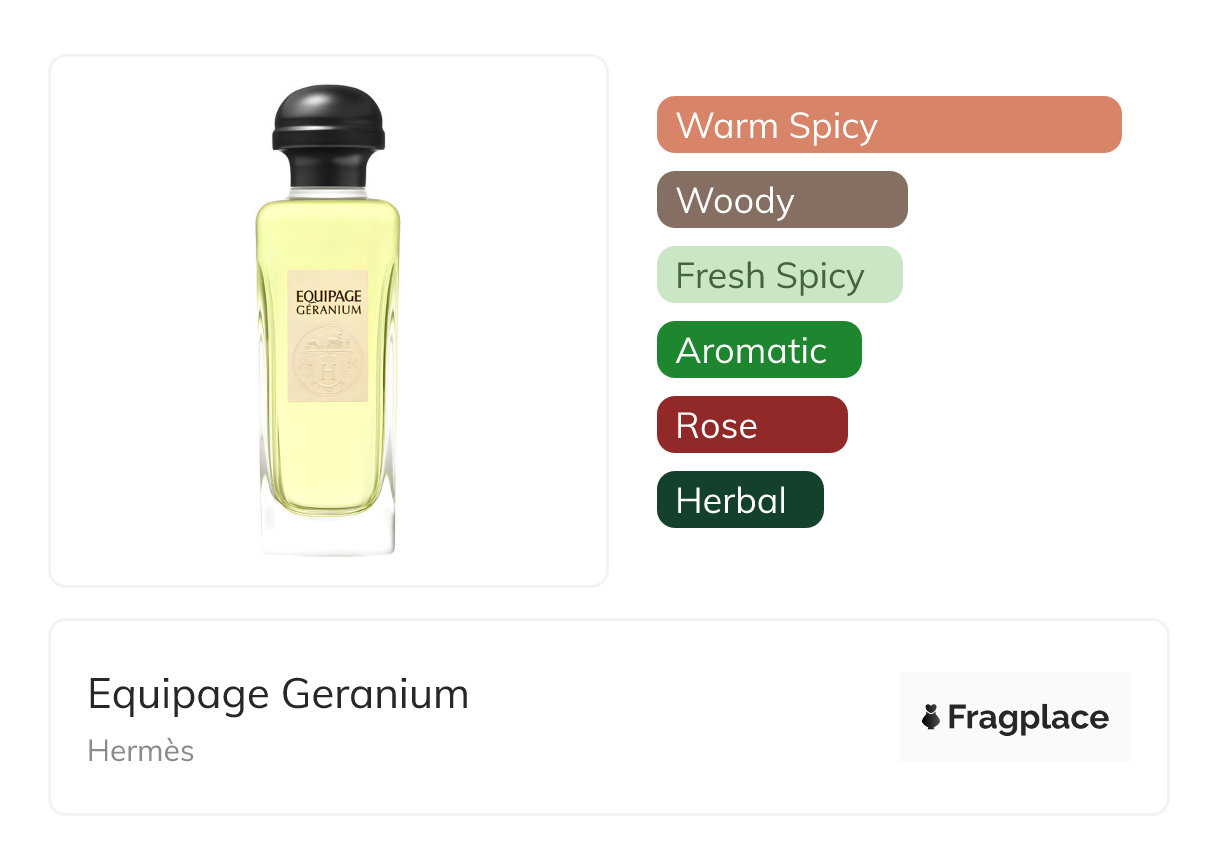Click the Equipage Géranium label text on the bottle
This screenshot has width=1218, height=864.
coord(328,302)
